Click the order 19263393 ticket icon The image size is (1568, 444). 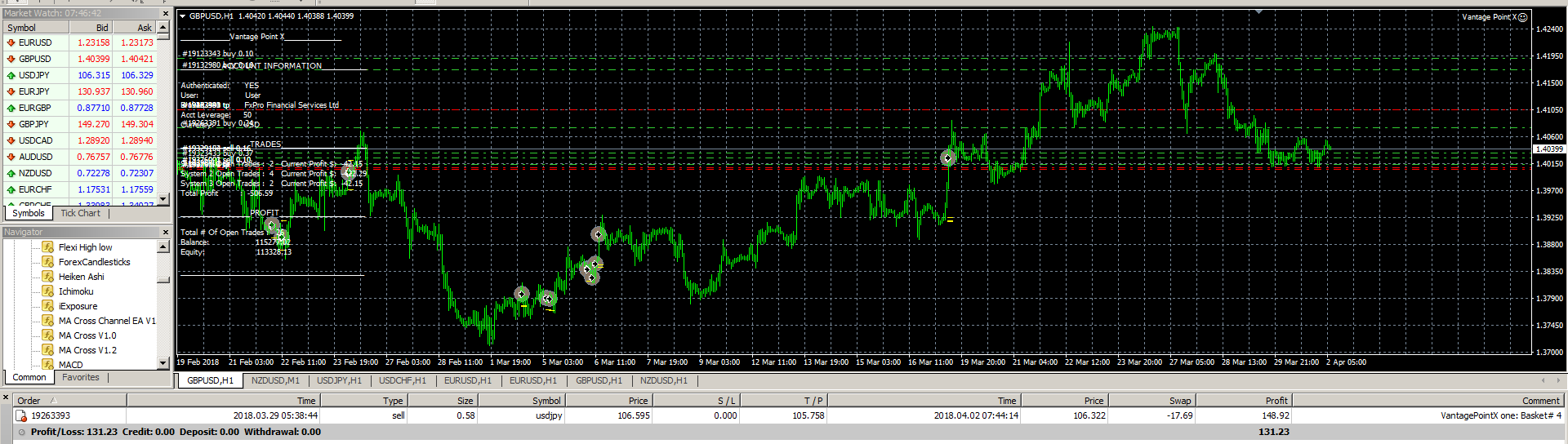[x=21, y=415]
